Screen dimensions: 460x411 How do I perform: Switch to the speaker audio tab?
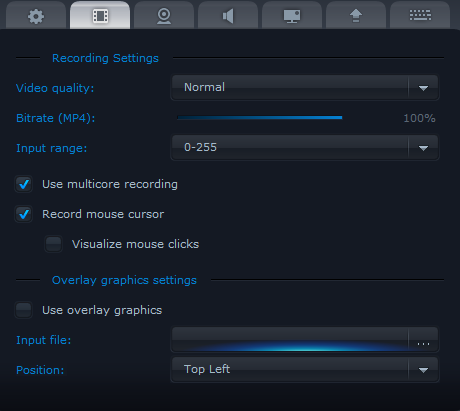228,15
